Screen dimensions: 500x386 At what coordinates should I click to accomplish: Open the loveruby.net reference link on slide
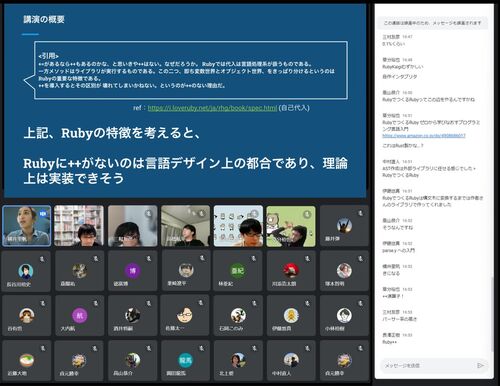(x=212, y=108)
